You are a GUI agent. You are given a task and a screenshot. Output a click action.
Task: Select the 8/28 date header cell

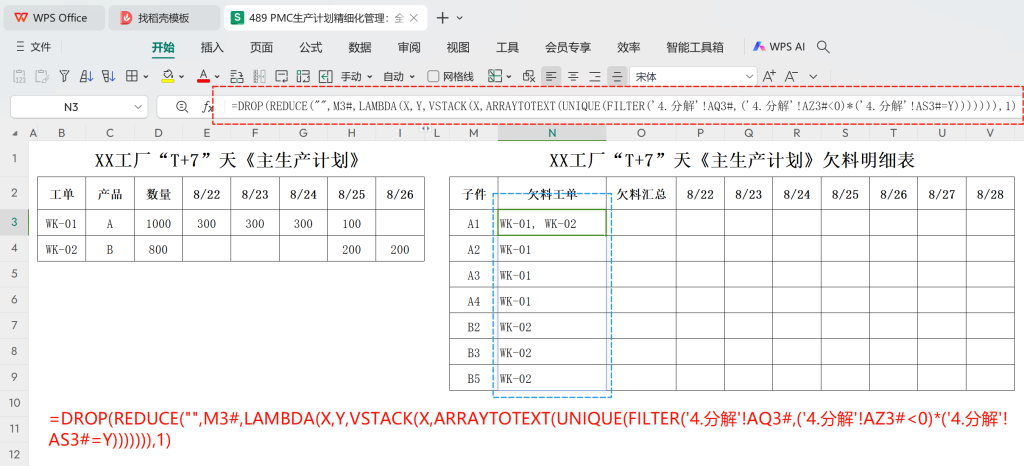990,193
